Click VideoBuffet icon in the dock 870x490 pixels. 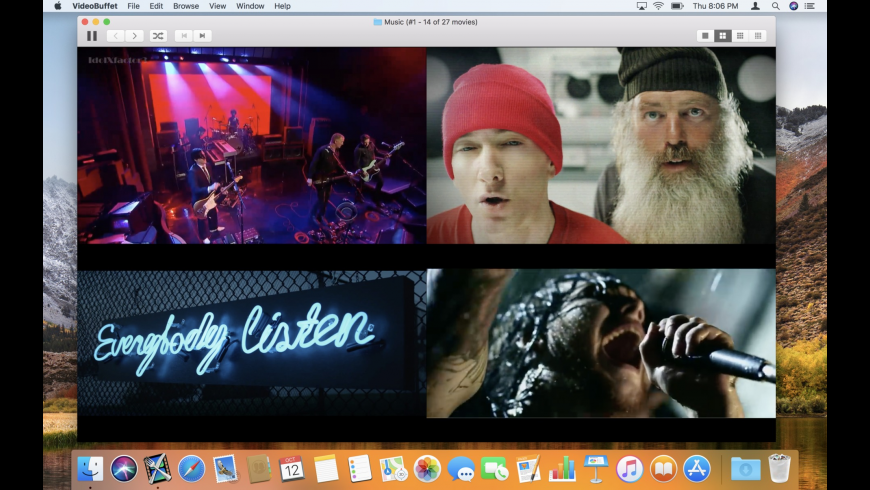click(158, 469)
